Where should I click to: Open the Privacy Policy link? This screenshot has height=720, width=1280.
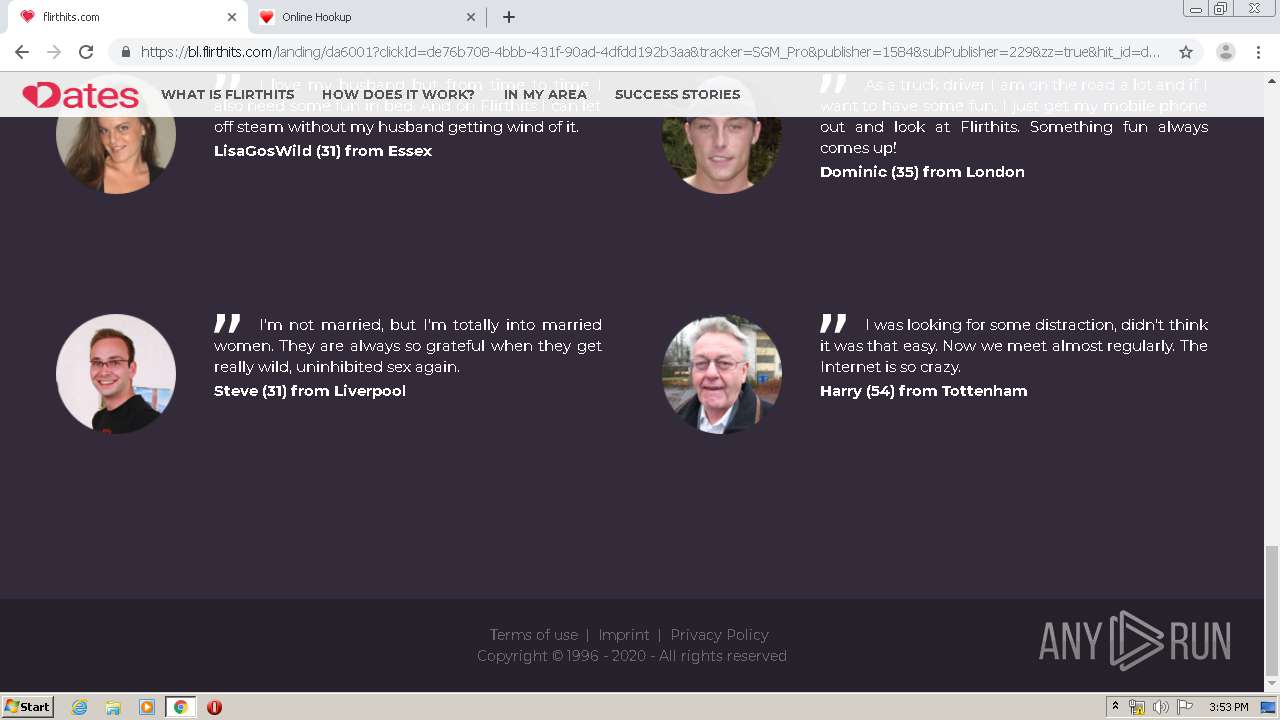click(x=719, y=635)
